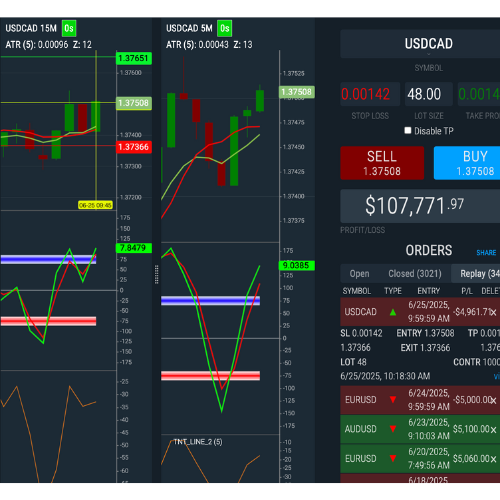Click the TNT_LINE_2 (5) indicator label
Screen dimensions: 500x500
198,442
